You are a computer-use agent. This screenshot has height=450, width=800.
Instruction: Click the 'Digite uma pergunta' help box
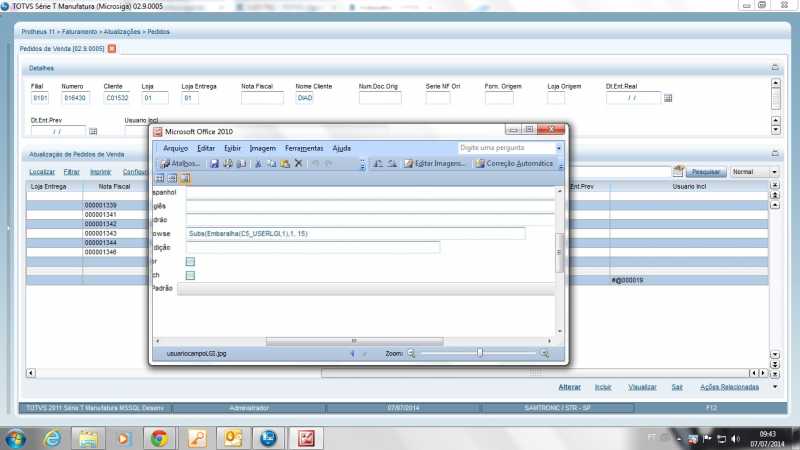tap(506, 148)
